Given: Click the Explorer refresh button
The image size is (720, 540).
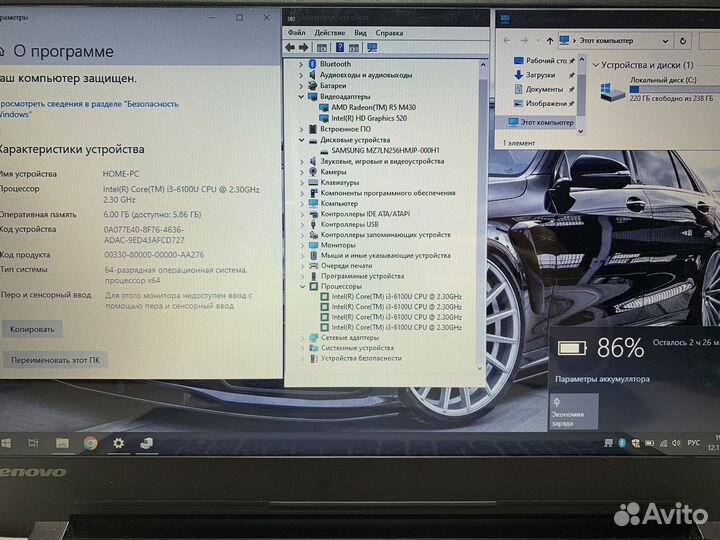Looking at the screenshot, I should pyautogui.click(x=683, y=41).
